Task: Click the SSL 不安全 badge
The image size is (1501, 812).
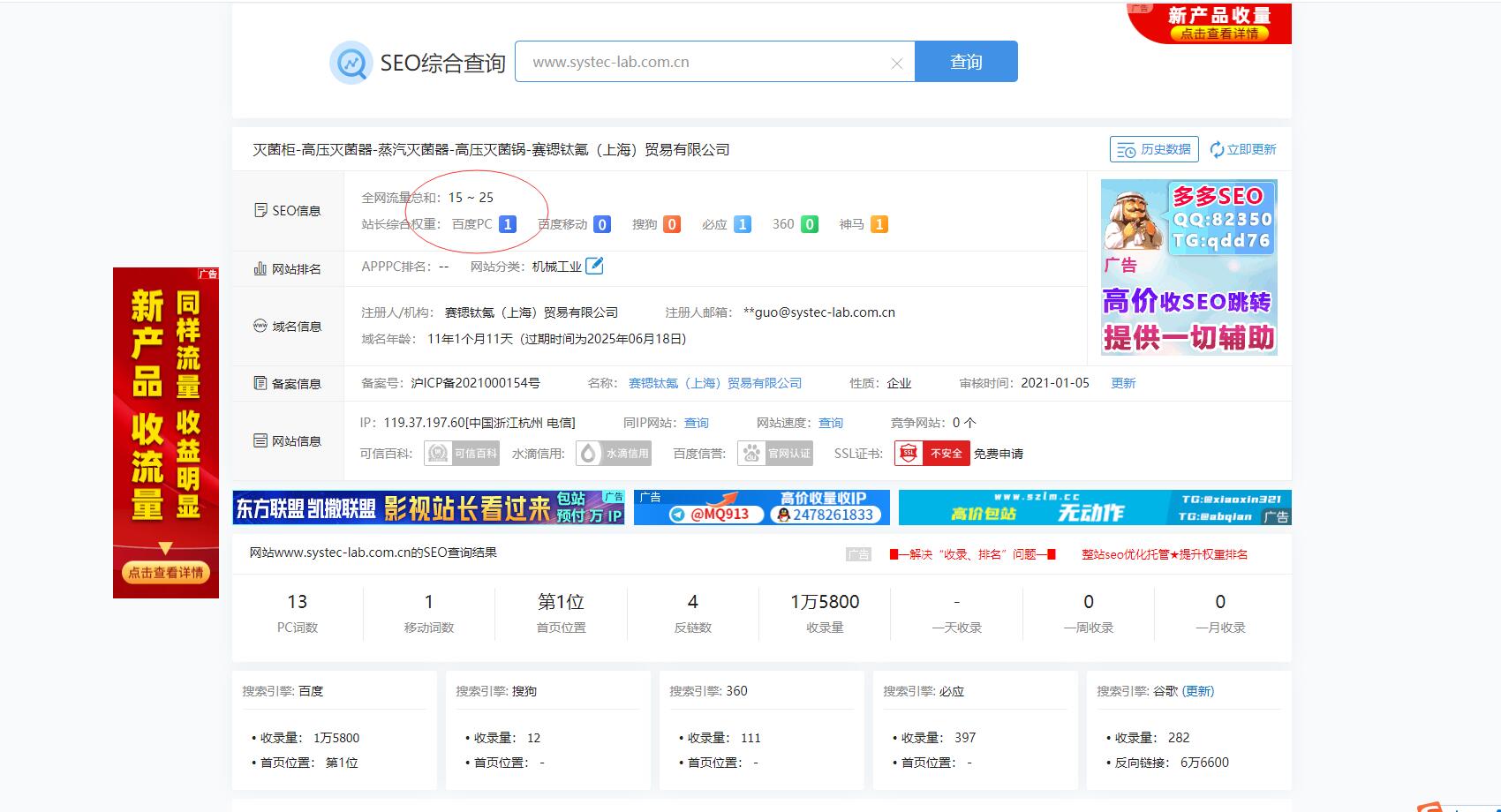Action: (932, 454)
